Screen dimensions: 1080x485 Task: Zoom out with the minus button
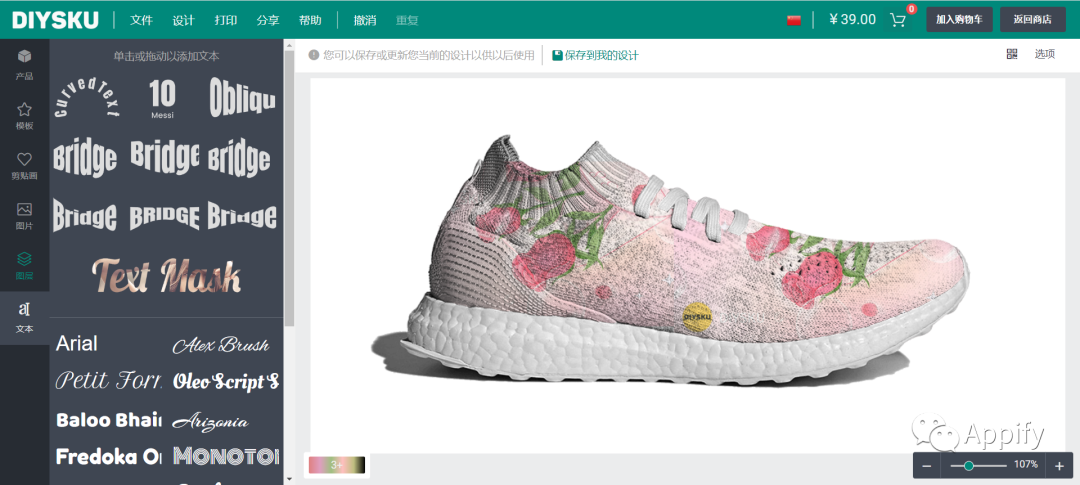926,466
